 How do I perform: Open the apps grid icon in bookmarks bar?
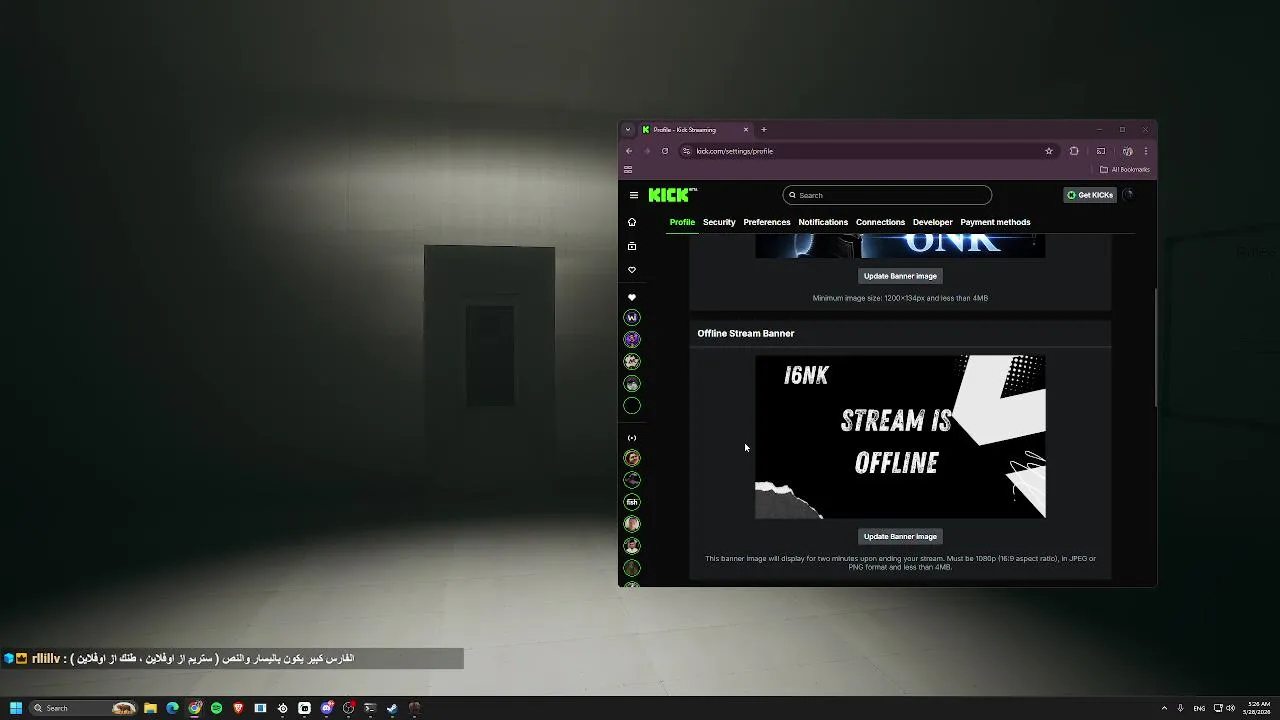pyautogui.click(x=628, y=169)
